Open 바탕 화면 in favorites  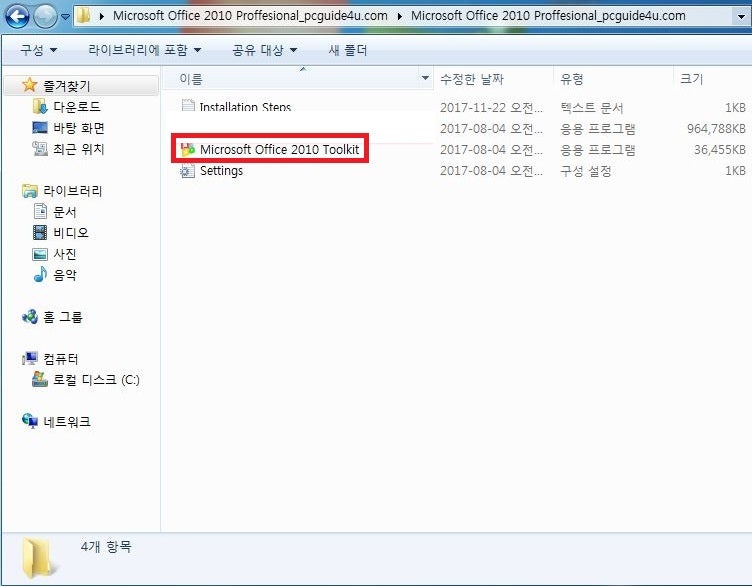point(79,128)
